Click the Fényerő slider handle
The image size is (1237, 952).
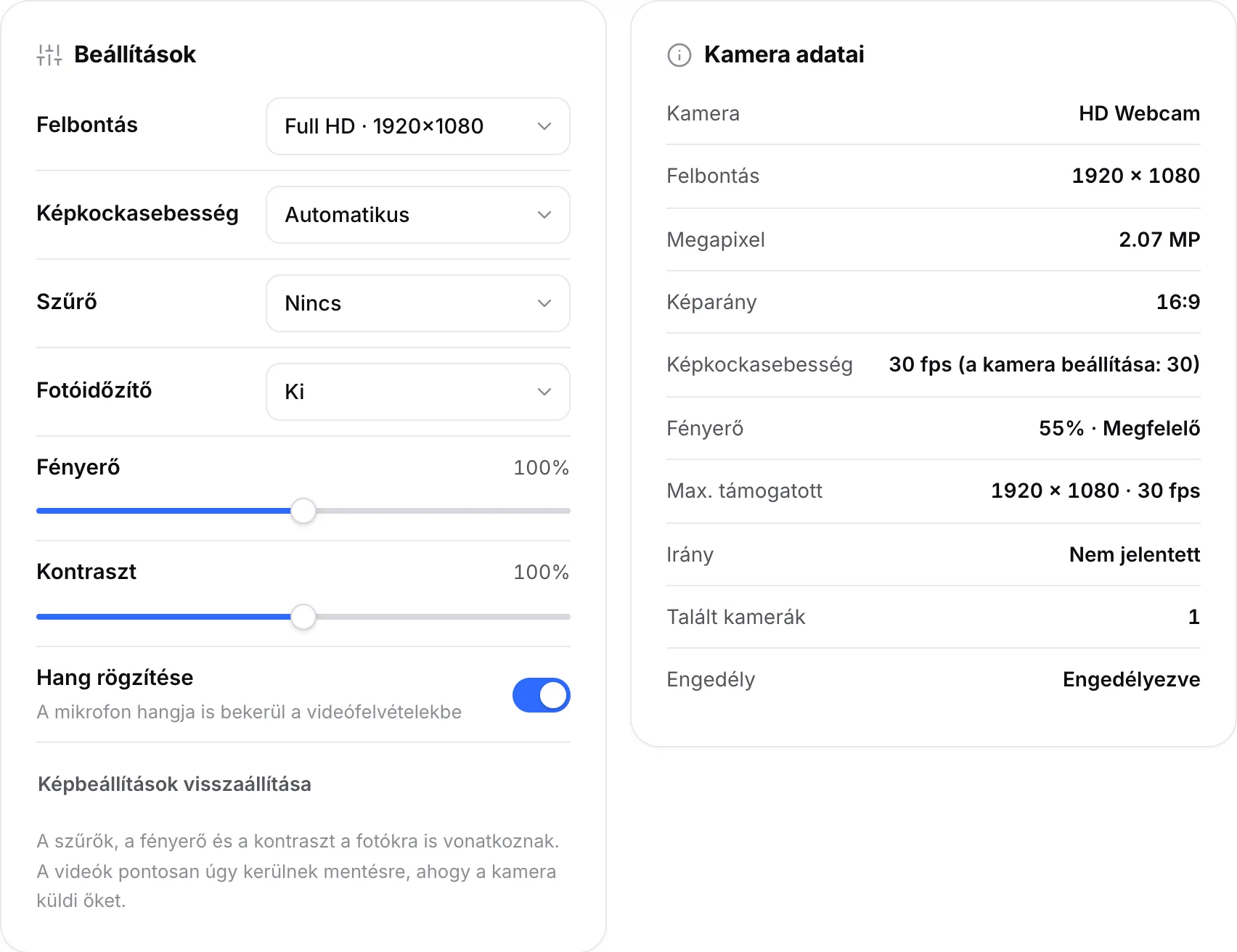coord(303,511)
